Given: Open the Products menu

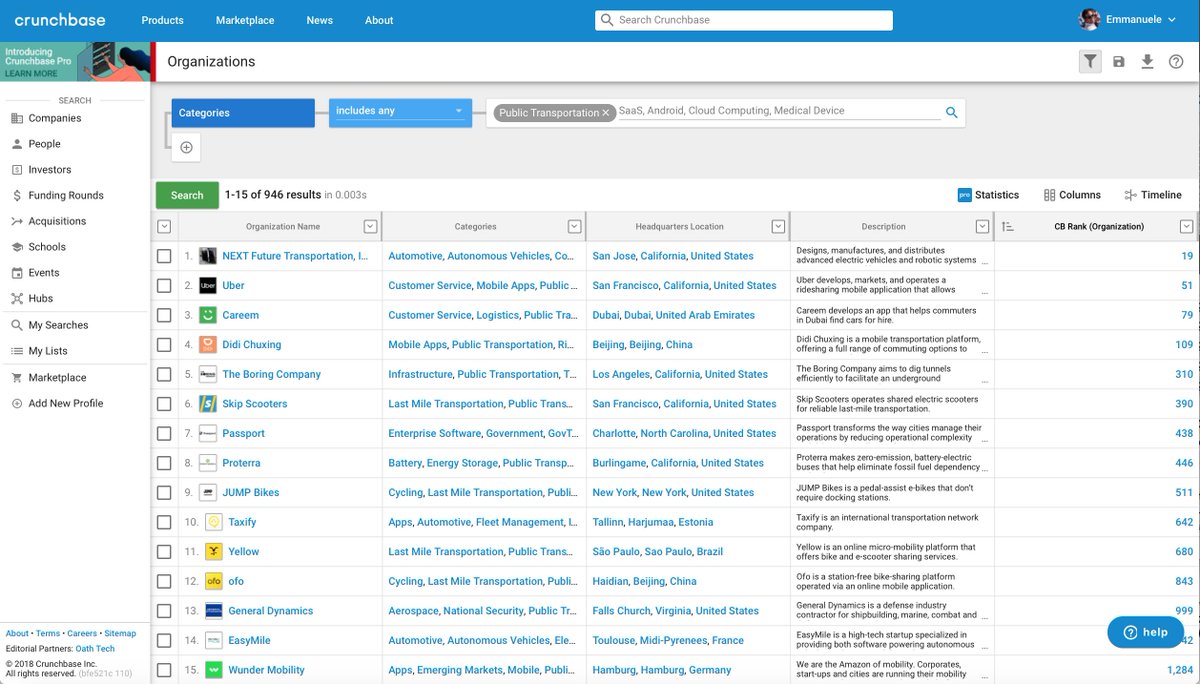Looking at the screenshot, I should click(162, 20).
